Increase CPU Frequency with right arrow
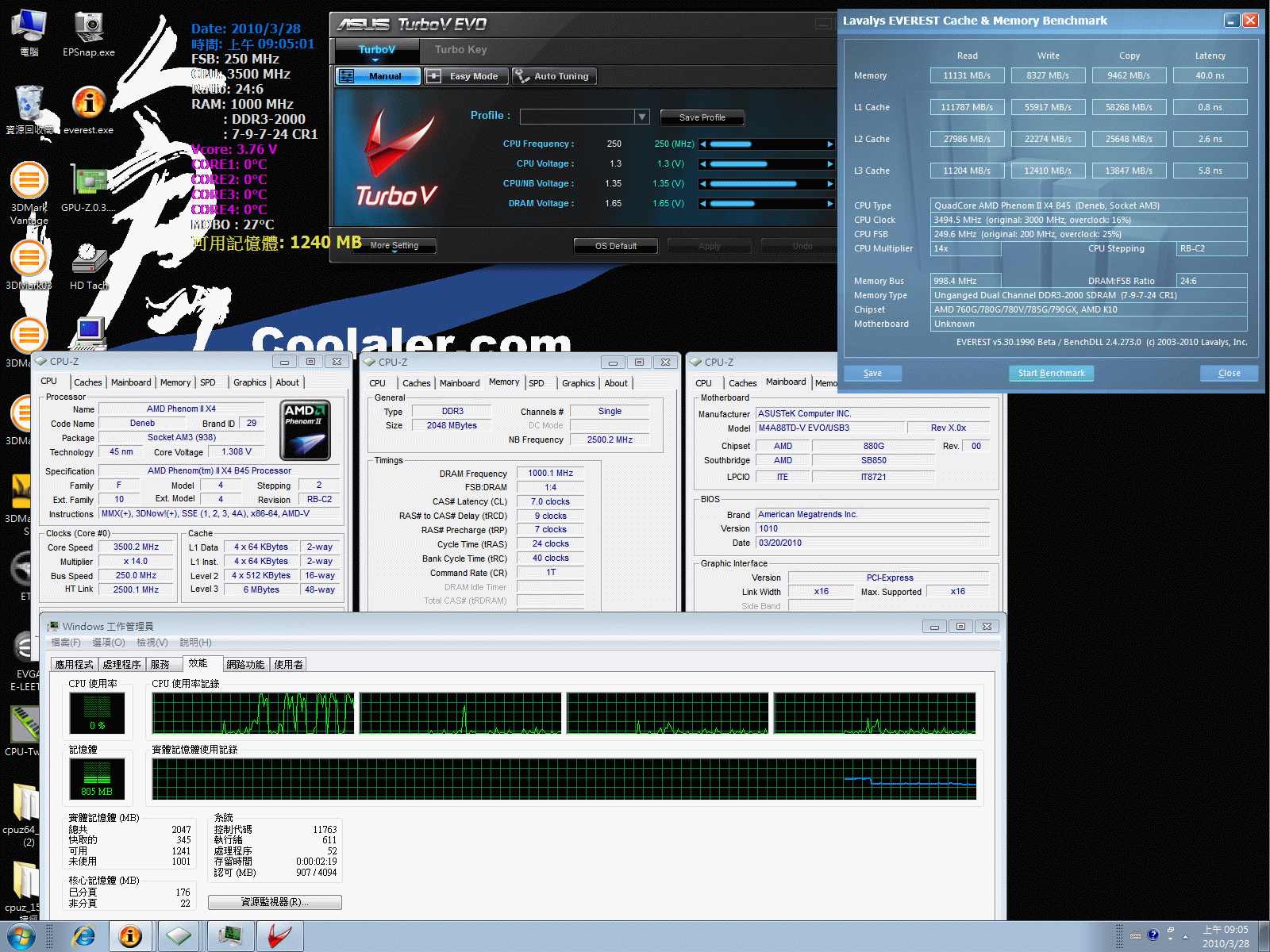1270x952 pixels. pyautogui.click(x=830, y=144)
